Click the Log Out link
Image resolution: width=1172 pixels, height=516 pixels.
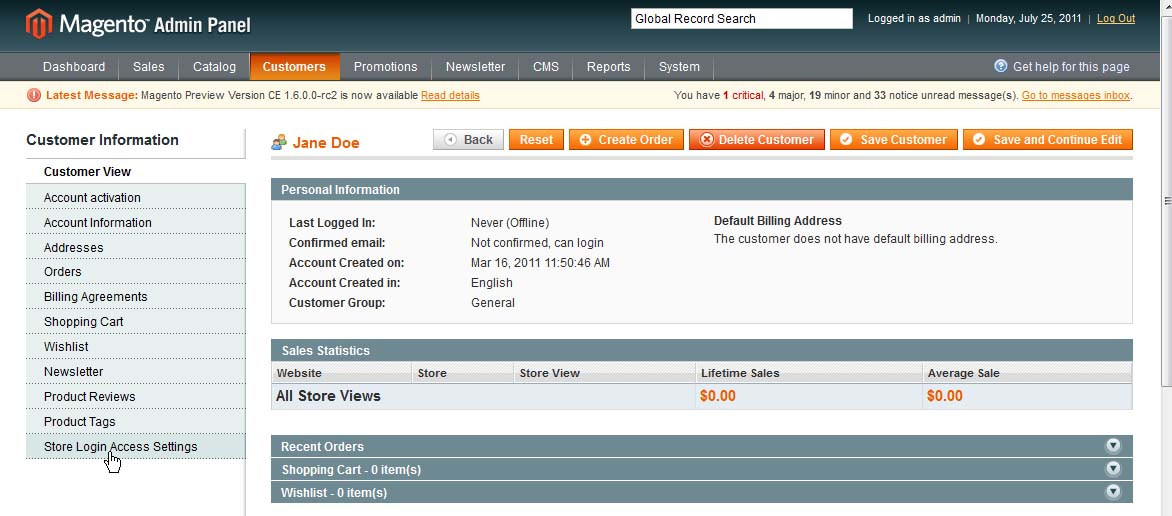[1116, 19]
